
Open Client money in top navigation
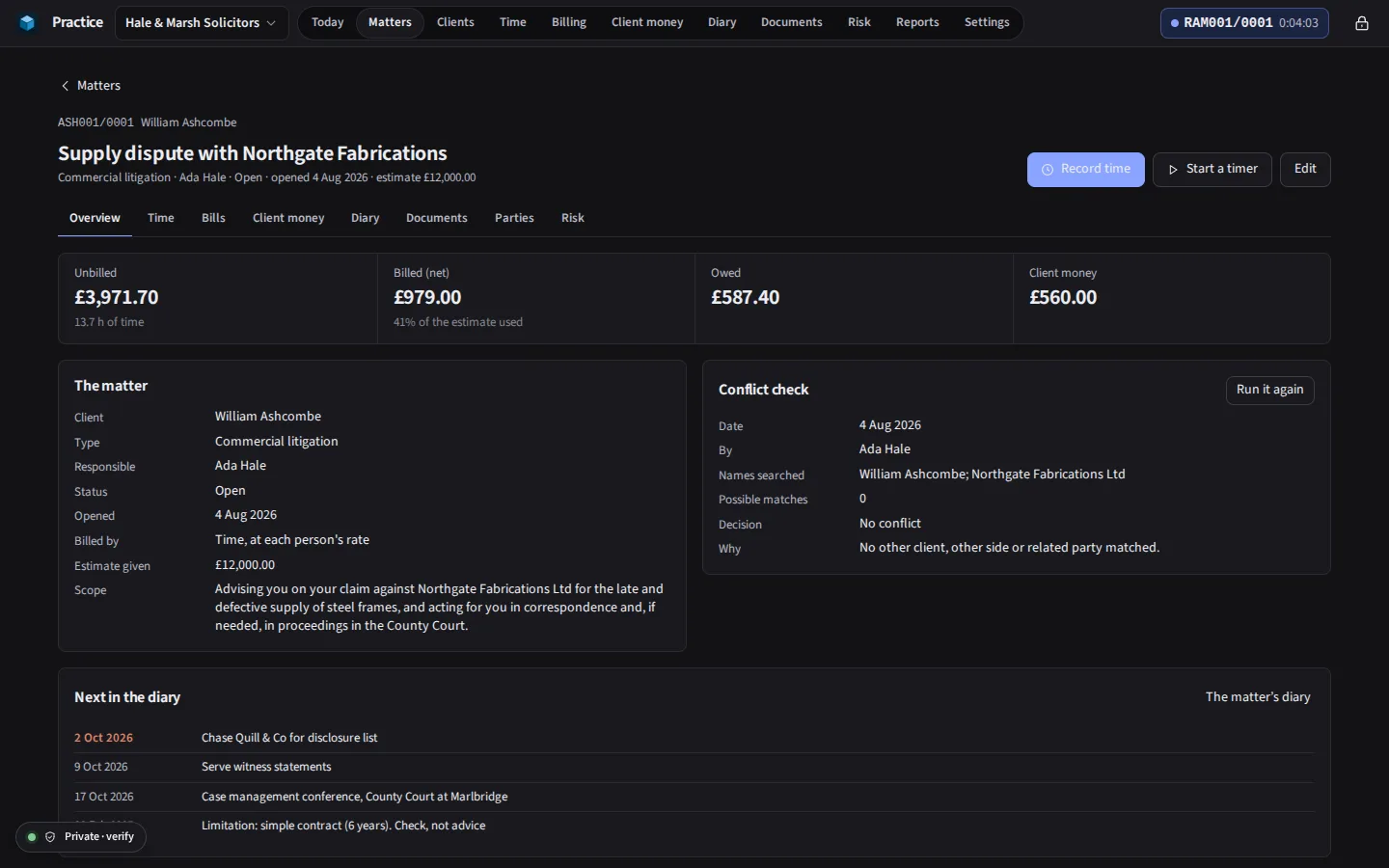tap(647, 22)
